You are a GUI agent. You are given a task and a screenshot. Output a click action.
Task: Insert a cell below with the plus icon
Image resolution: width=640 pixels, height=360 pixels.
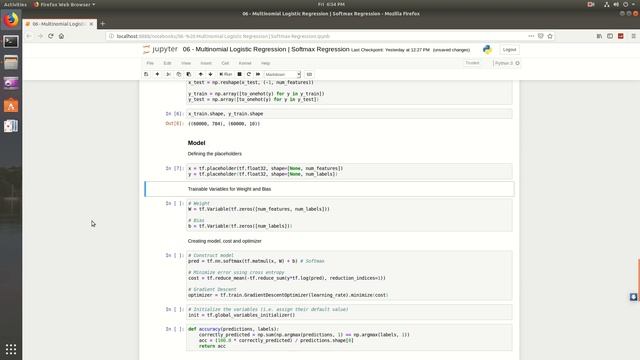[x=157, y=74]
